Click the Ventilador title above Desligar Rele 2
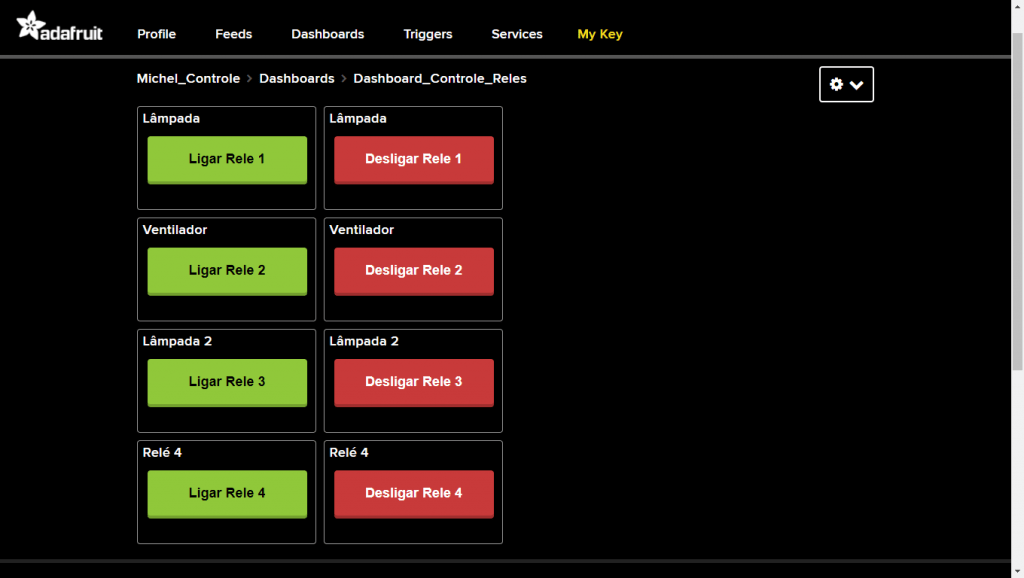The width and height of the screenshot is (1024, 578). 362,230
